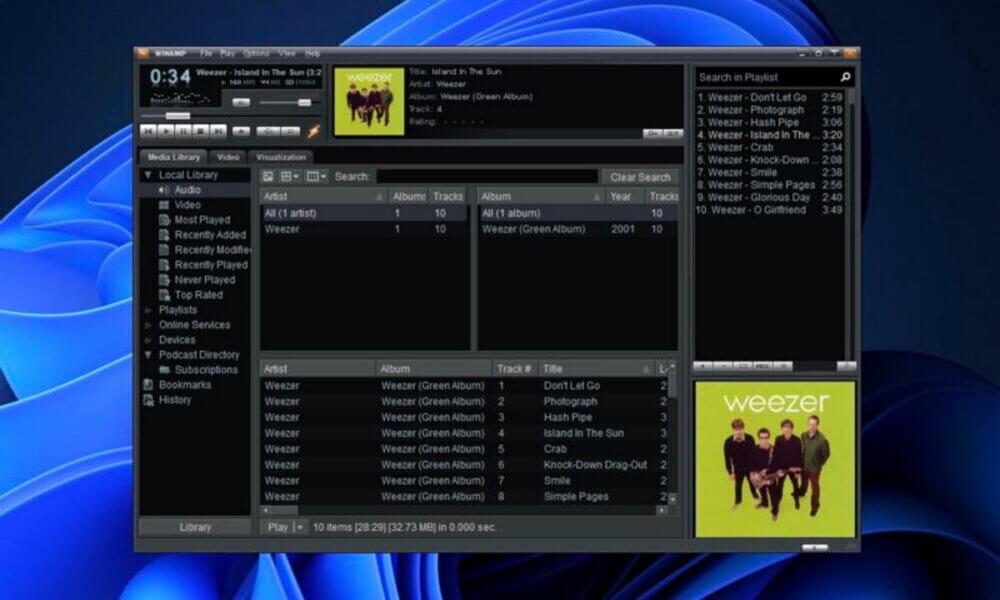Click the magnifier in Search in Playlist
The height and width of the screenshot is (600, 1000).
(x=846, y=77)
